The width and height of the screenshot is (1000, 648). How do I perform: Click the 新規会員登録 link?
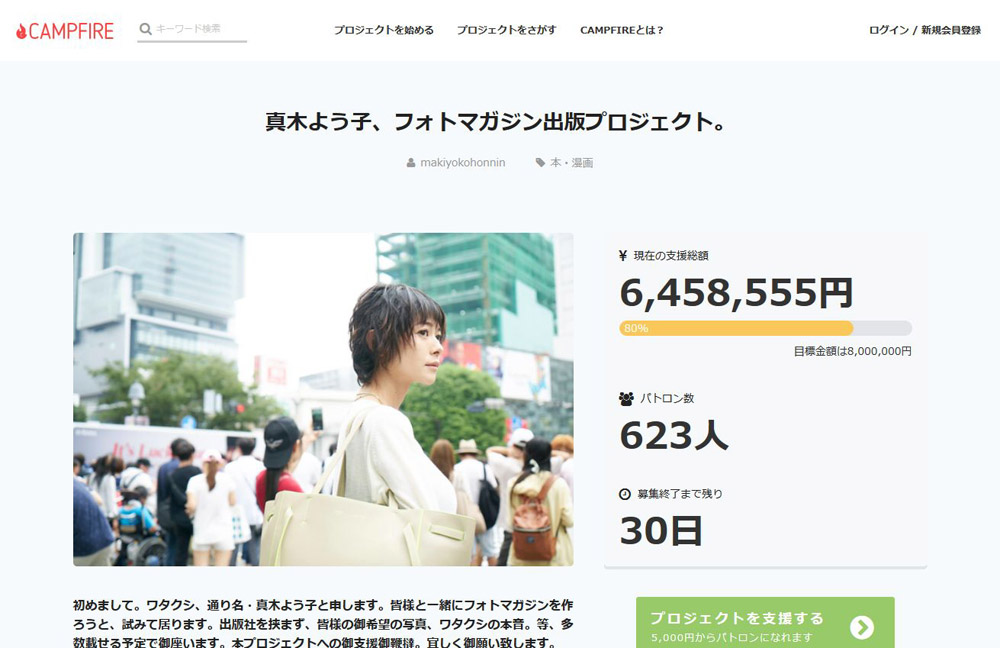tap(950, 30)
